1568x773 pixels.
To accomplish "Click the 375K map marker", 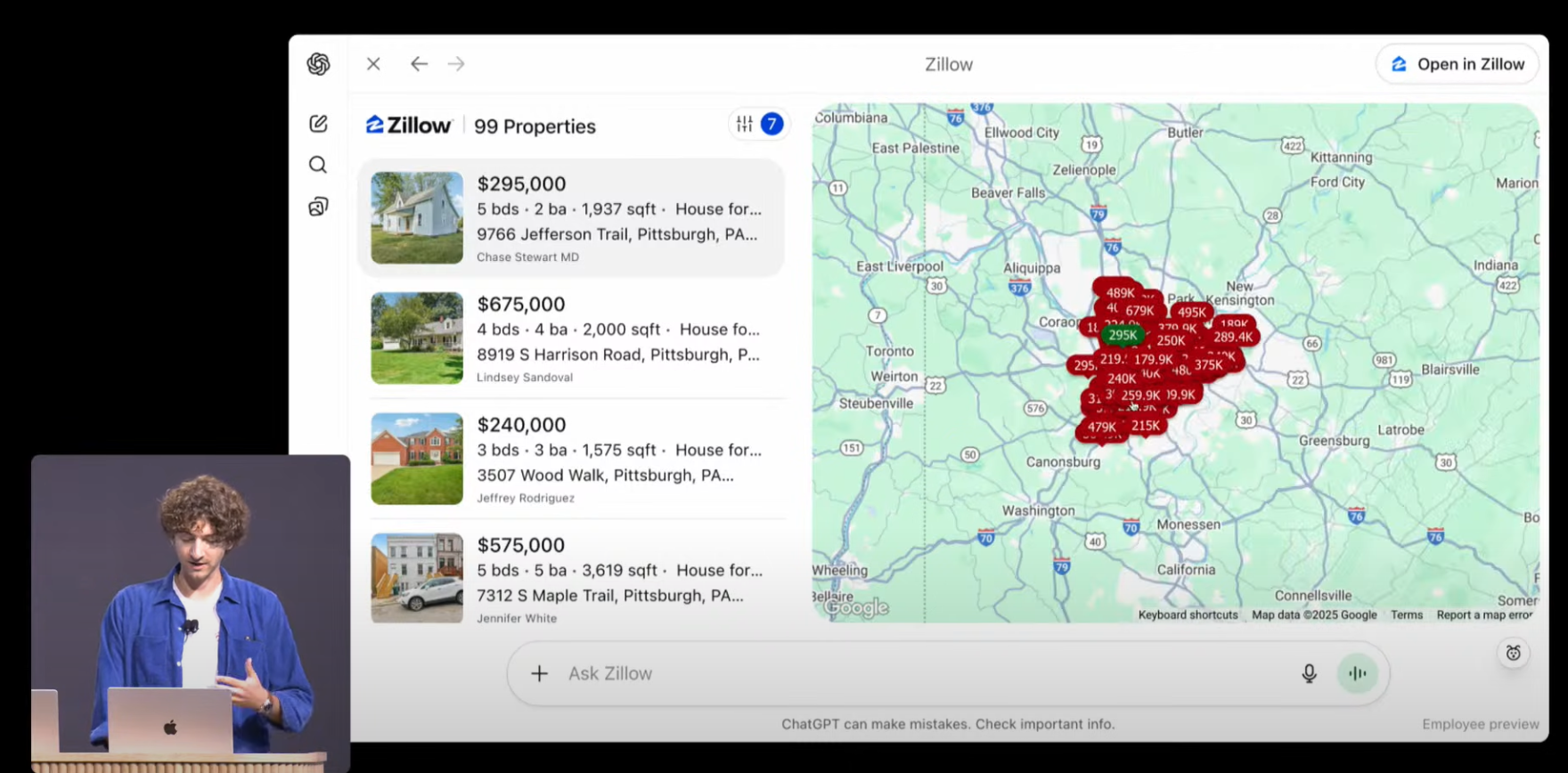I will click(x=1209, y=364).
